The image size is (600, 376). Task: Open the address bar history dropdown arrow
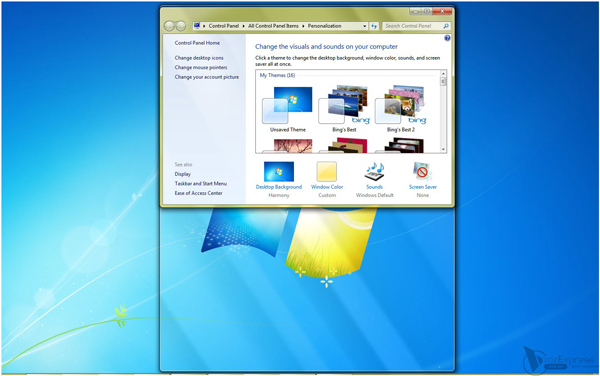coord(364,26)
